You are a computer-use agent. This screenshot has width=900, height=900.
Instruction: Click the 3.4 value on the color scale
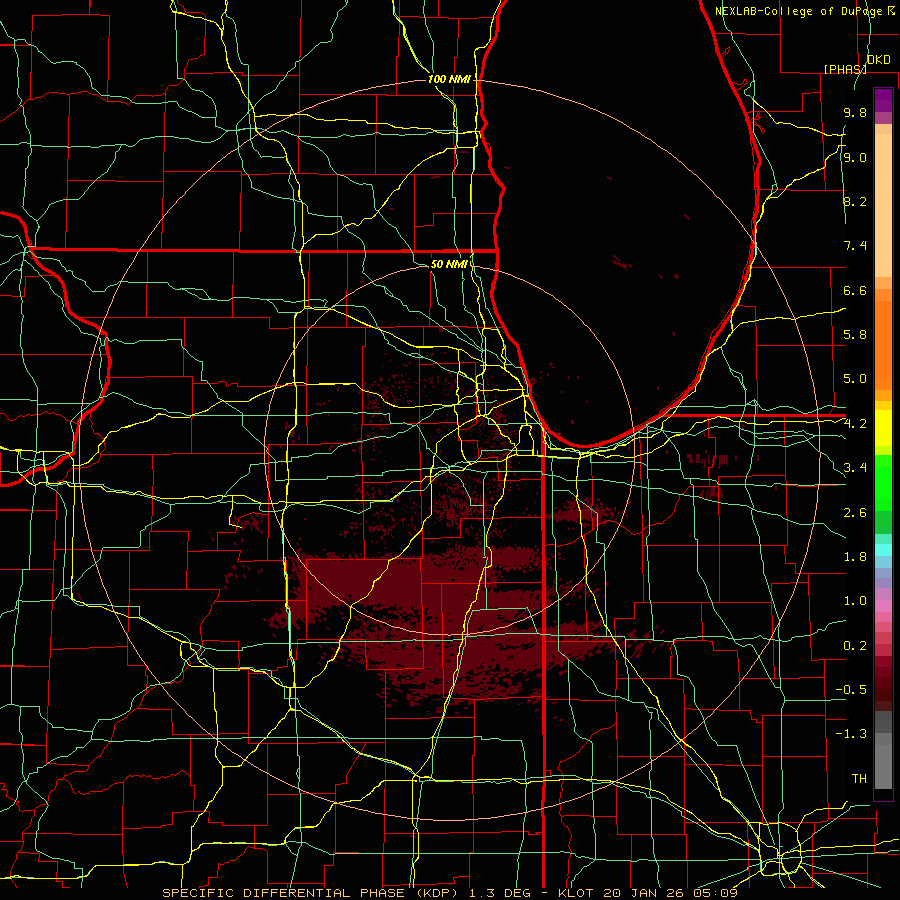pos(855,468)
